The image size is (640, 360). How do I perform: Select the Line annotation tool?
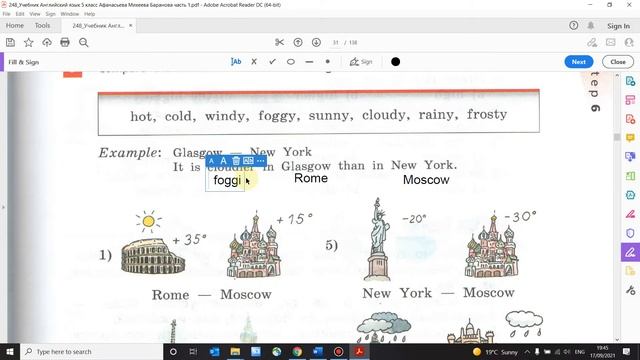pyautogui.click(x=309, y=62)
